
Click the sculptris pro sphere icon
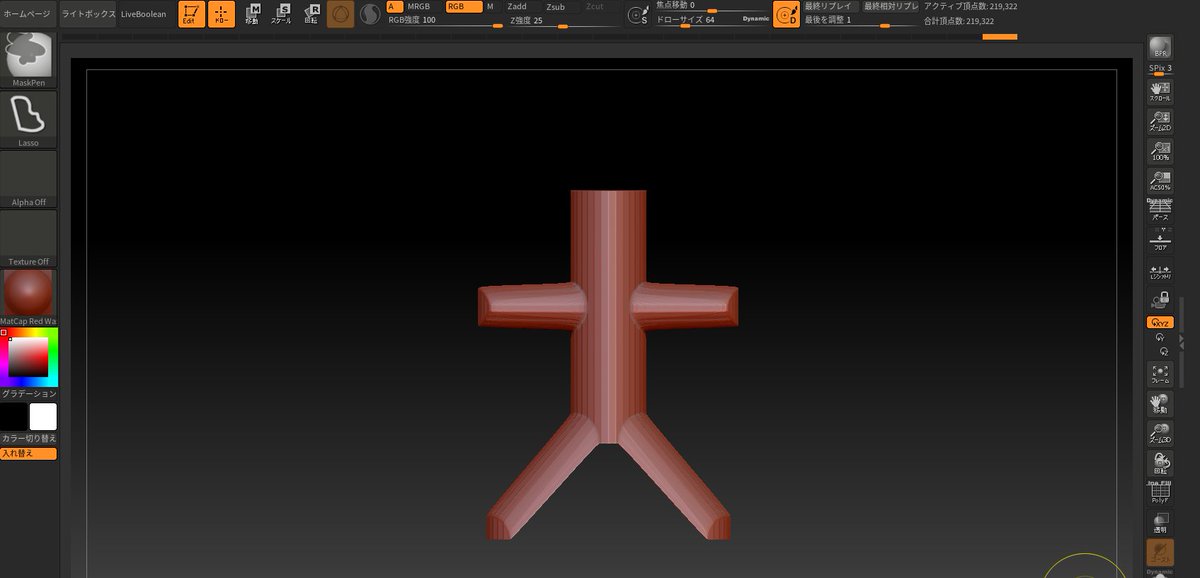pos(370,15)
